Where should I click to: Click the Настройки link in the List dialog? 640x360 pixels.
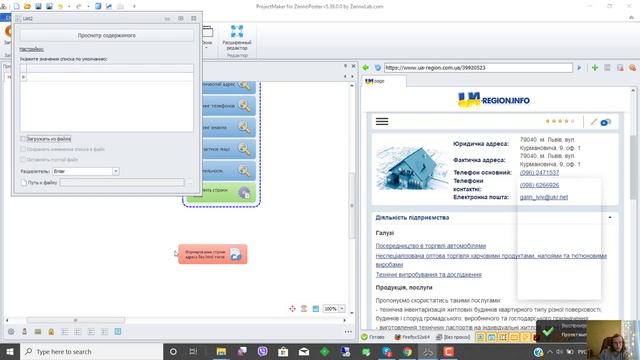click(31, 49)
